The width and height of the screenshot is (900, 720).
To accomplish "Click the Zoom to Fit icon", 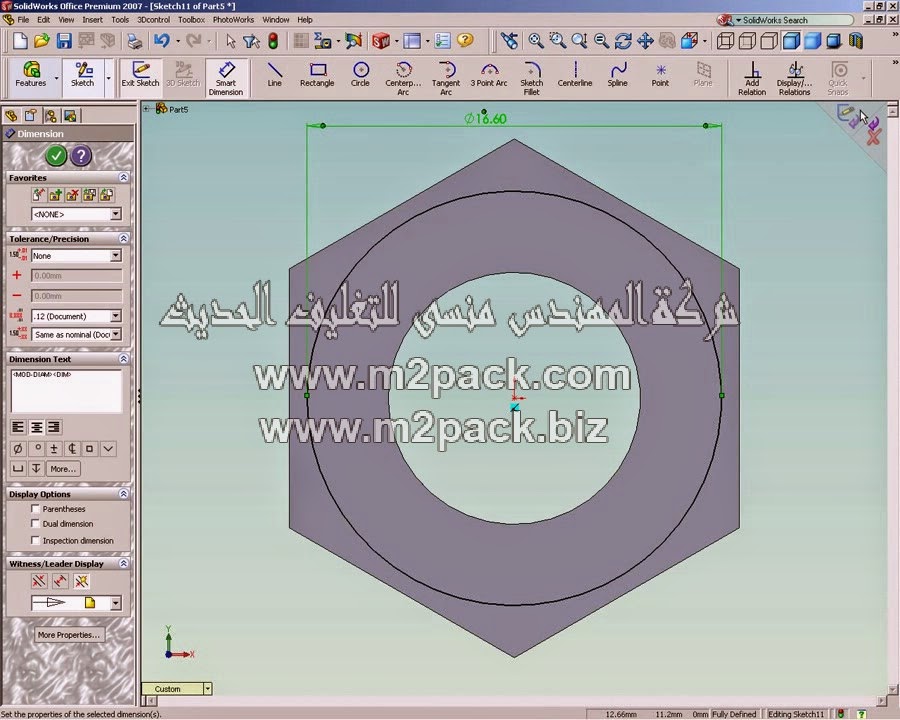I will (x=536, y=41).
